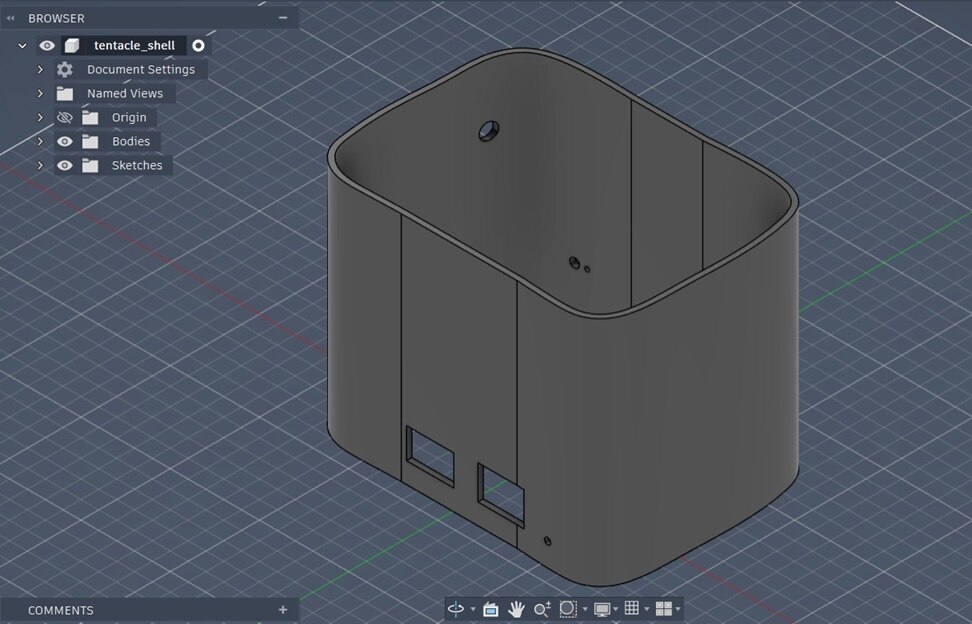This screenshot has height=624, width=972.
Task: Click the Bodies folder icon
Action: click(x=90, y=142)
